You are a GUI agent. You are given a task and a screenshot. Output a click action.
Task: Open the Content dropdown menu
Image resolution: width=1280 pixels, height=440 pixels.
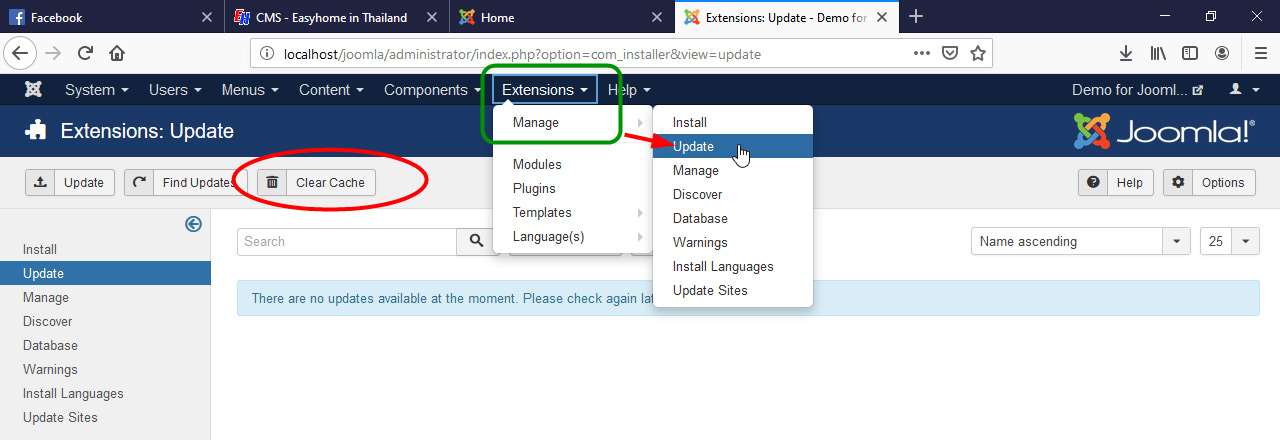click(331, 90)
